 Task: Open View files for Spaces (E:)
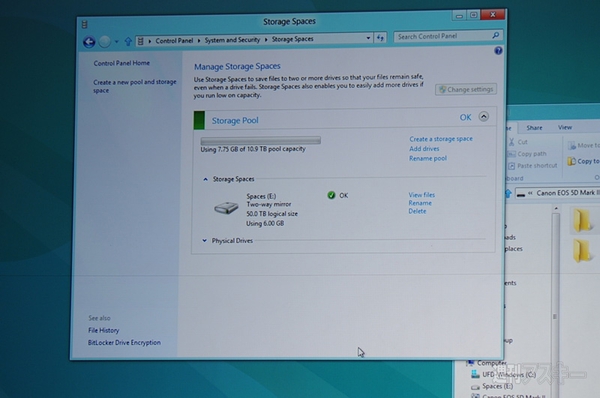(x=421, y=195)
